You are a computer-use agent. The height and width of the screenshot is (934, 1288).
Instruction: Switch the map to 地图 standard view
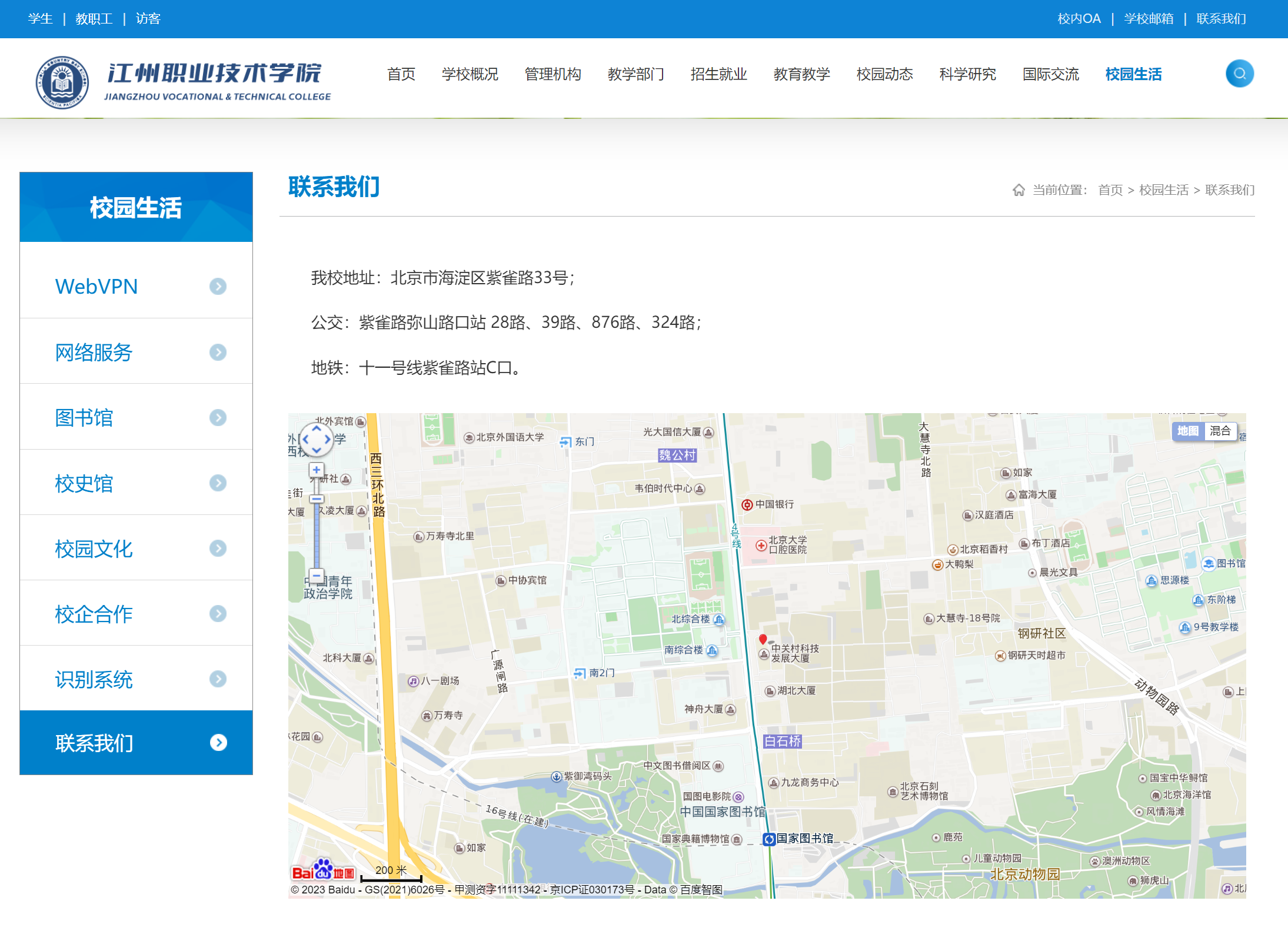click(1188, 431)
